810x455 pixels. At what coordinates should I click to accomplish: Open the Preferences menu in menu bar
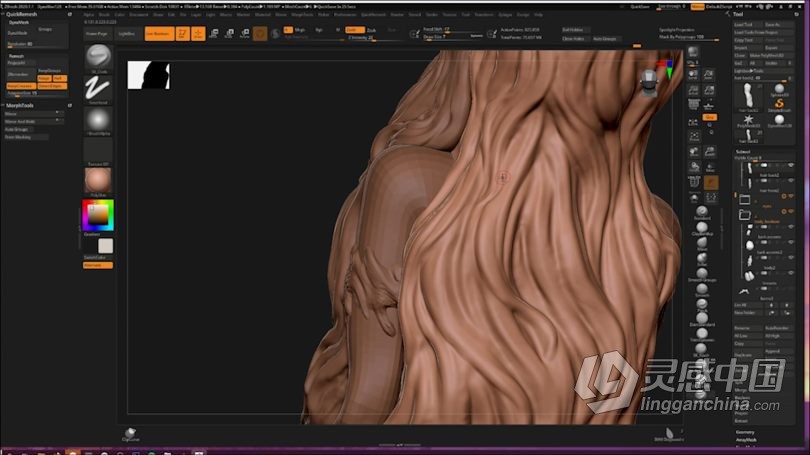345,15
